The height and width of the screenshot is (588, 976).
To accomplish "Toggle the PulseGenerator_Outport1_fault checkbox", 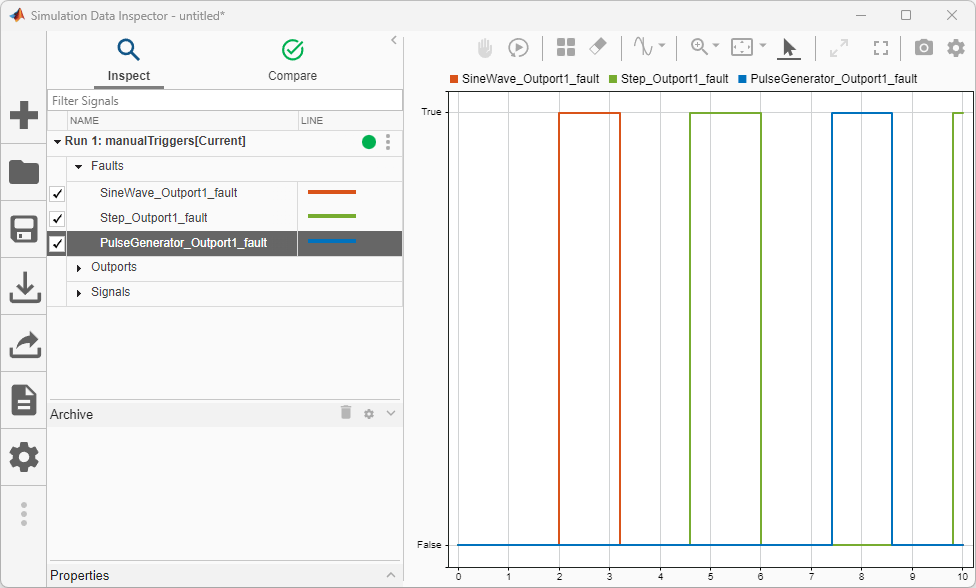I will pyautogui.click(x=57, y=243).
